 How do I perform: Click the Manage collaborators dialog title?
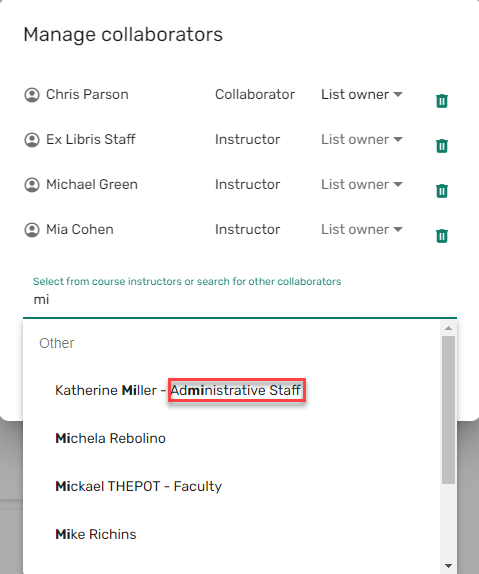click(123, 35)
